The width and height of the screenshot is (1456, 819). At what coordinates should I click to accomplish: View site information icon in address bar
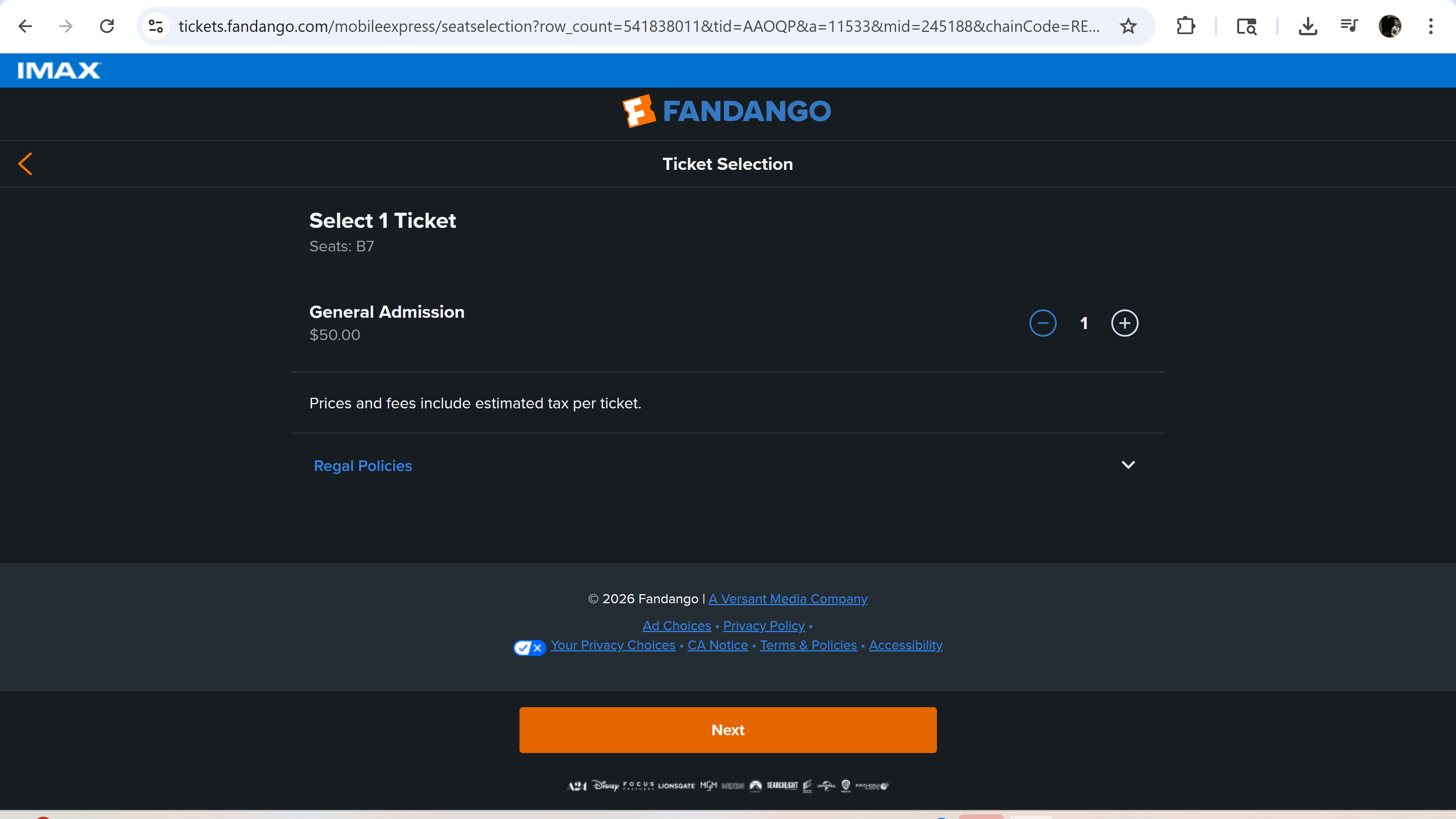coord(155,26)
